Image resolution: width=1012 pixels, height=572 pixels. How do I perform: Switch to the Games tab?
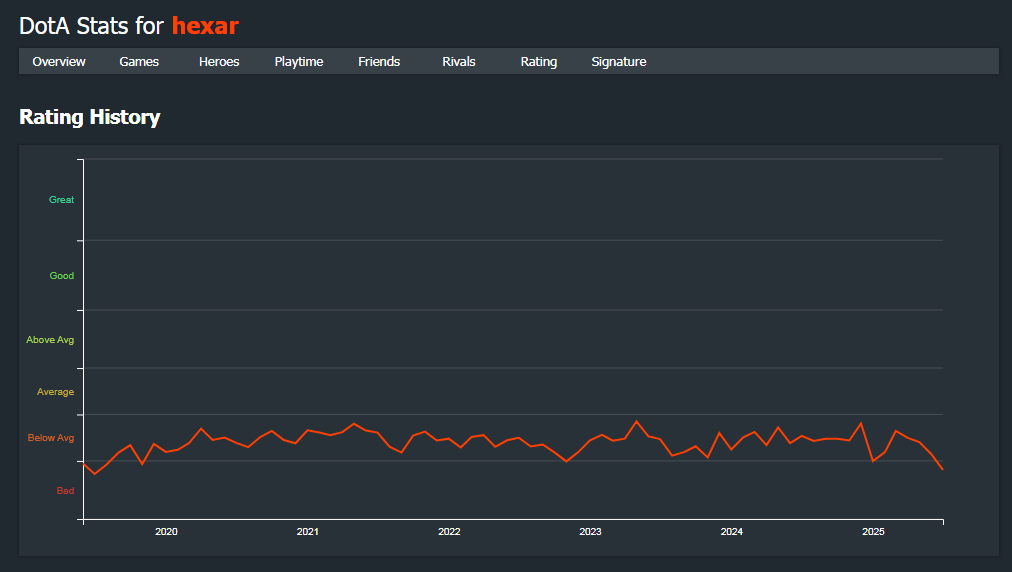point(139,61)
